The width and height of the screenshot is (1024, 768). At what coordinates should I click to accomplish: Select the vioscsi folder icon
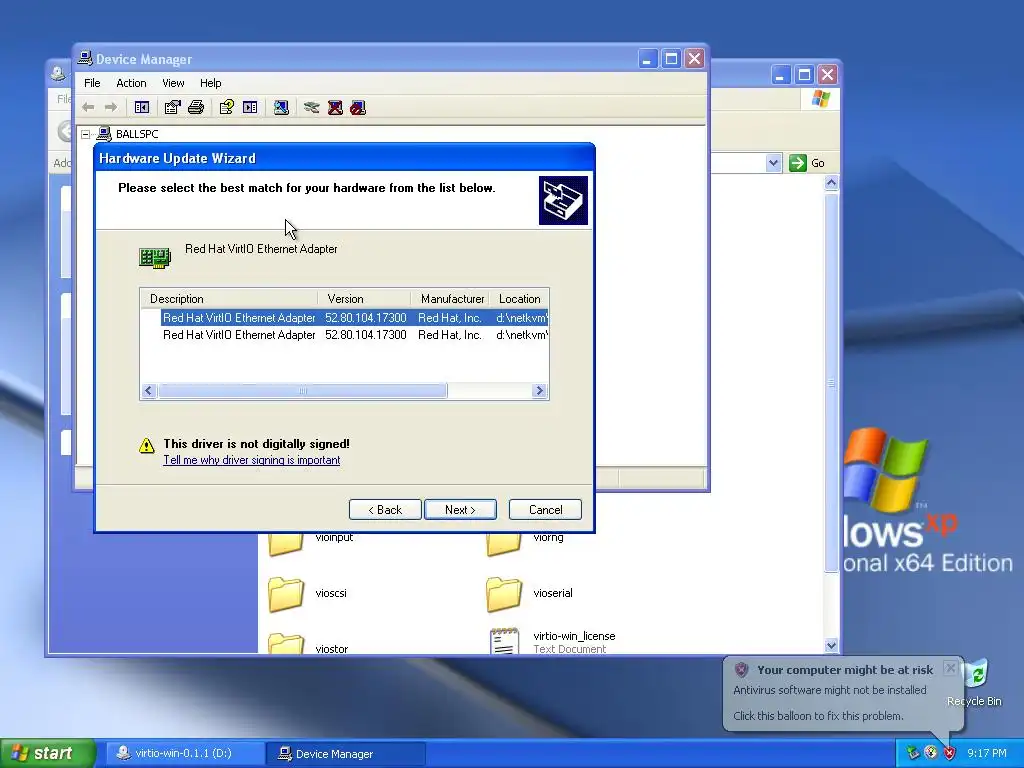[285, 594]
